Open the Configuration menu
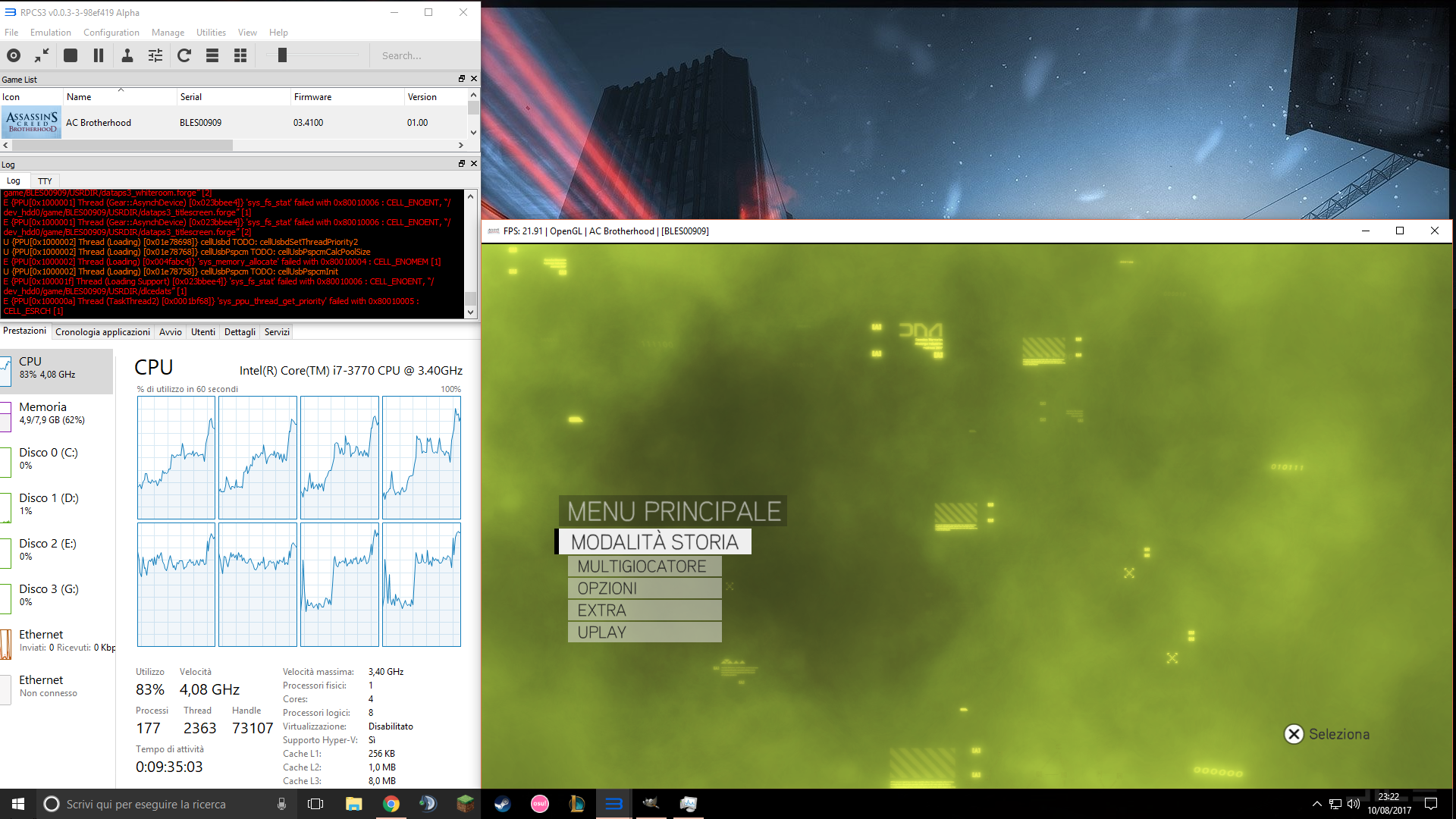The image size is (1456, 819). click(x=111, y=33)
